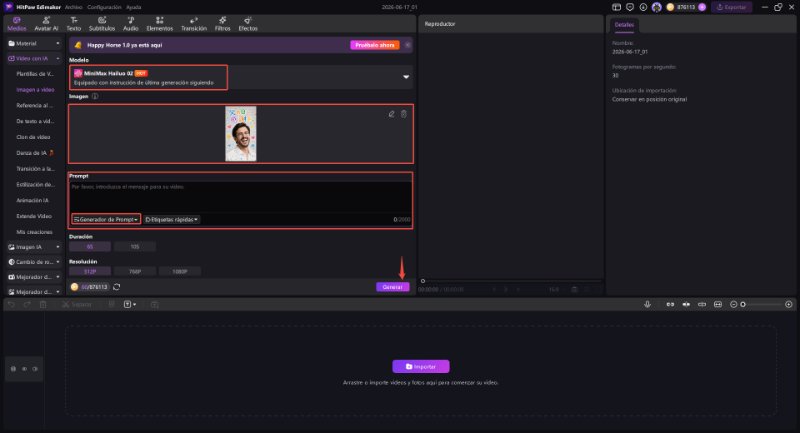The width and height of the screenshot is (800, 433).
Task: Expand the Modelo dropdown arrow
Action: coord(406,77)
